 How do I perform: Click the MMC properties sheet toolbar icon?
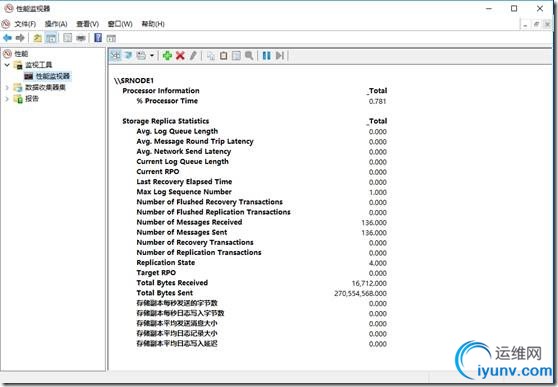67,38
